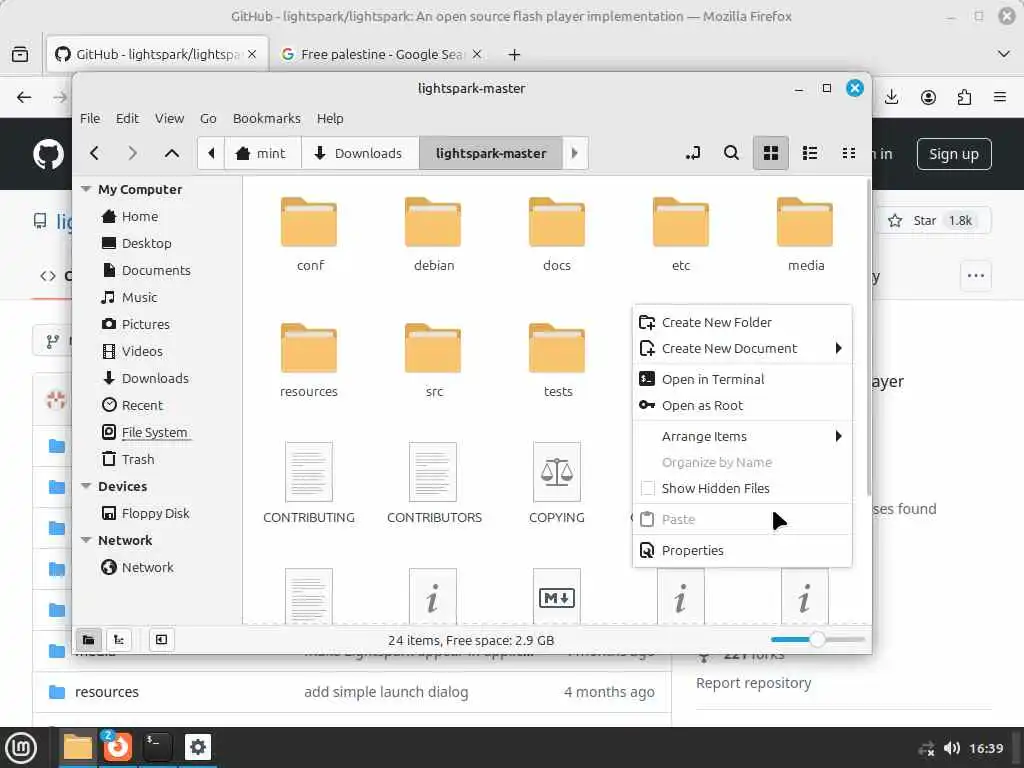Select the COPYING license file
The height and width of the screenshot is (768, 1024).
(x=556, y=483)
